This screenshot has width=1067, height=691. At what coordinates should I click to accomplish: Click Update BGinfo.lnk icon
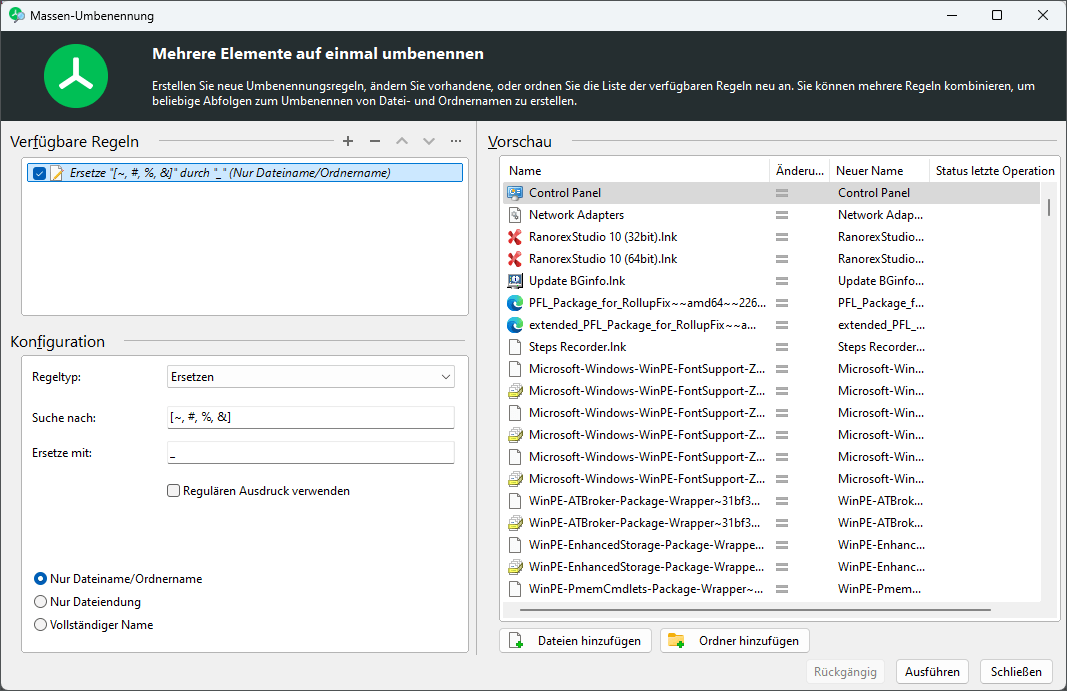pos(515,280)
